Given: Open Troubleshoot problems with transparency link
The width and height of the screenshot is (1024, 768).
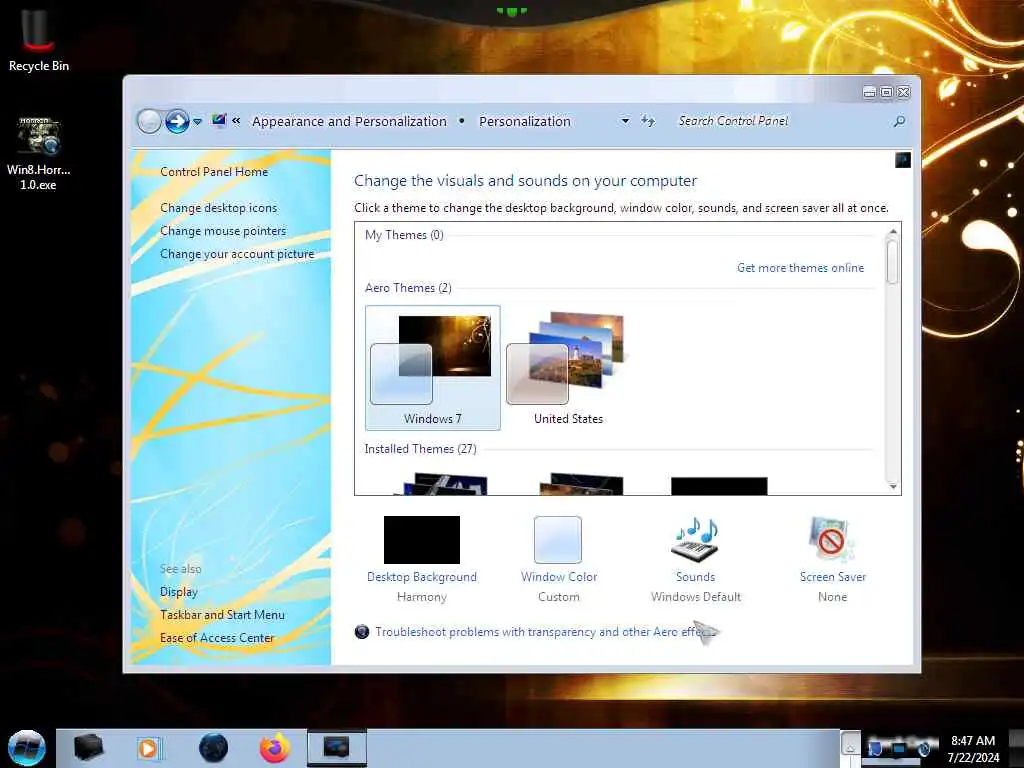Looking at the screenshot, I should [x=544, y=632].
